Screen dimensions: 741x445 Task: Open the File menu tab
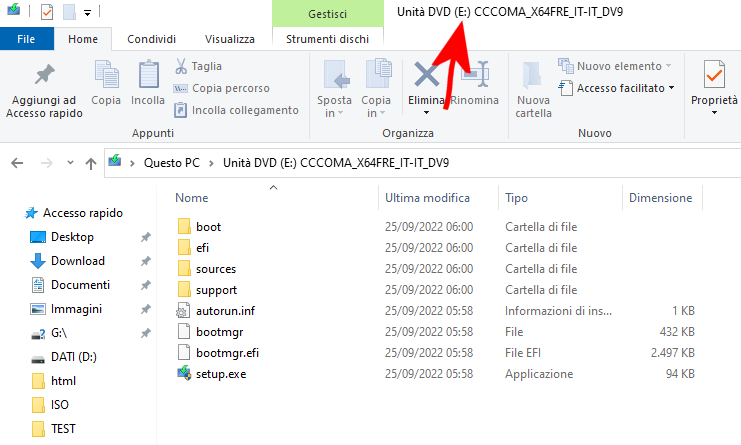[x=26, y=39]
